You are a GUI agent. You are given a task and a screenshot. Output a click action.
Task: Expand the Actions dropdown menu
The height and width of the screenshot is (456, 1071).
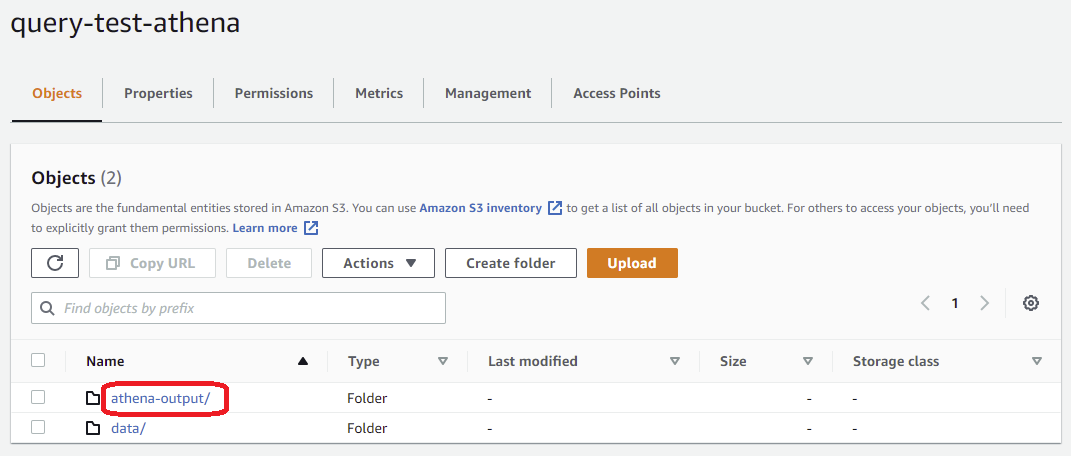378,263
